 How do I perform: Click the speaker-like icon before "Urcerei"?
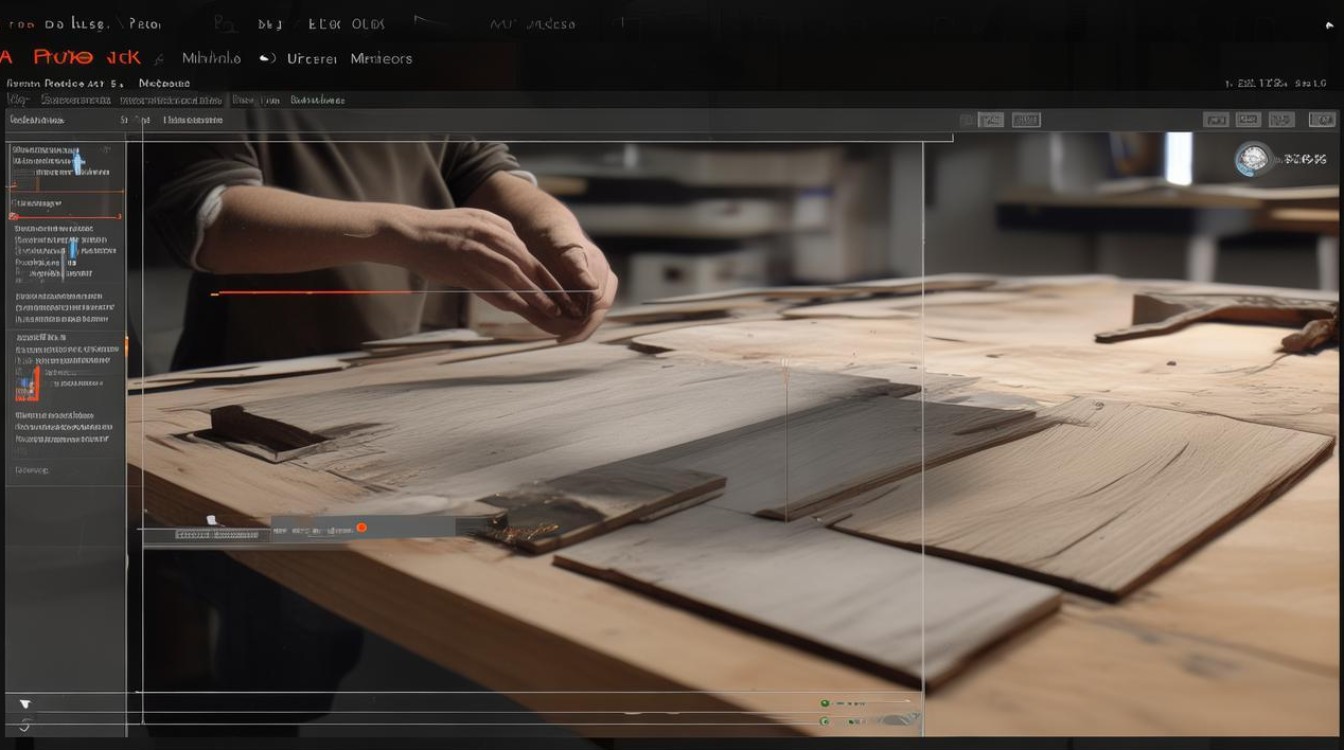[x=267, y=59]
